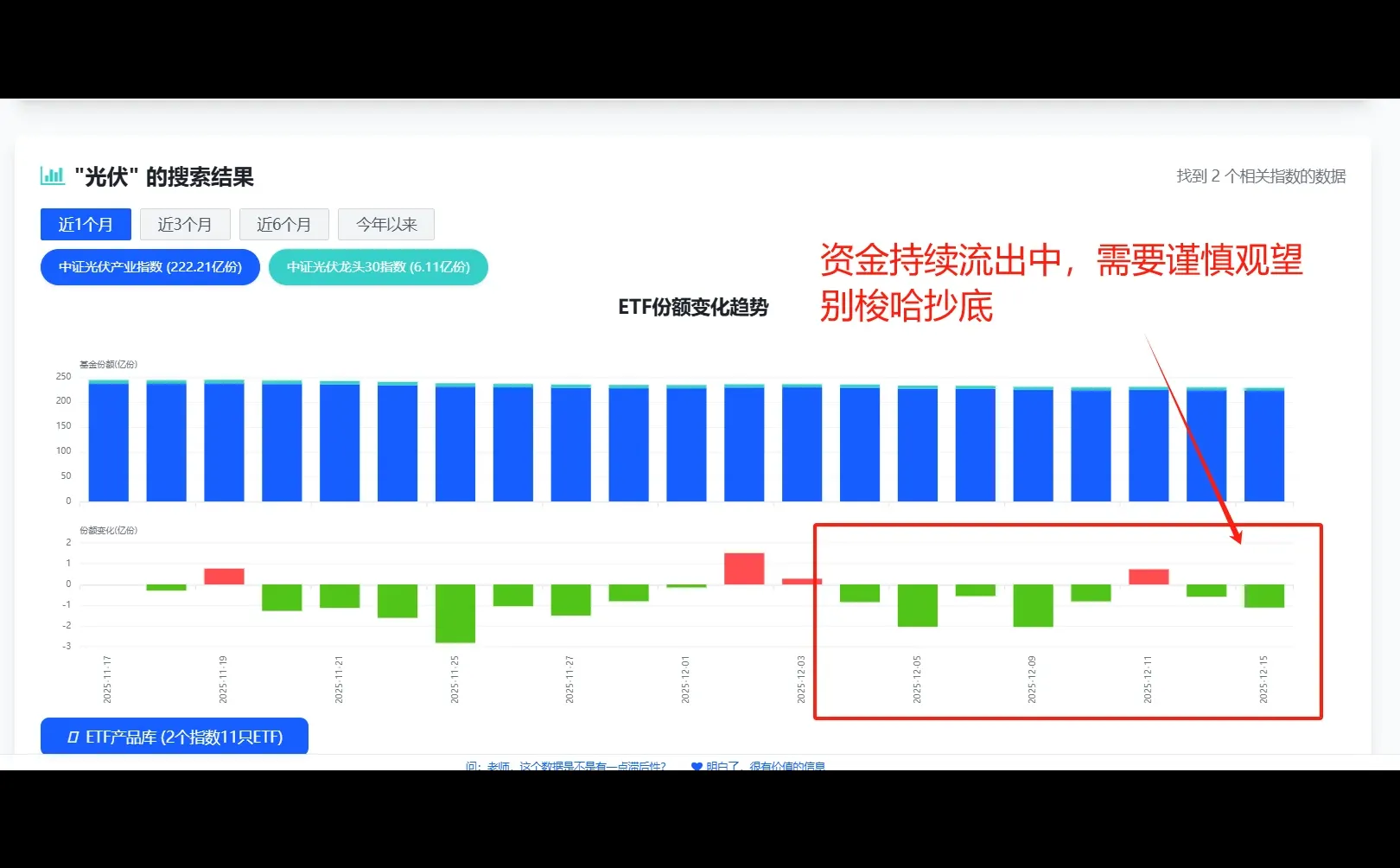This screenshot has width=1400, height=868.
Task: Click the tall red bar after 2025-12-01
Action: [744, 569]
